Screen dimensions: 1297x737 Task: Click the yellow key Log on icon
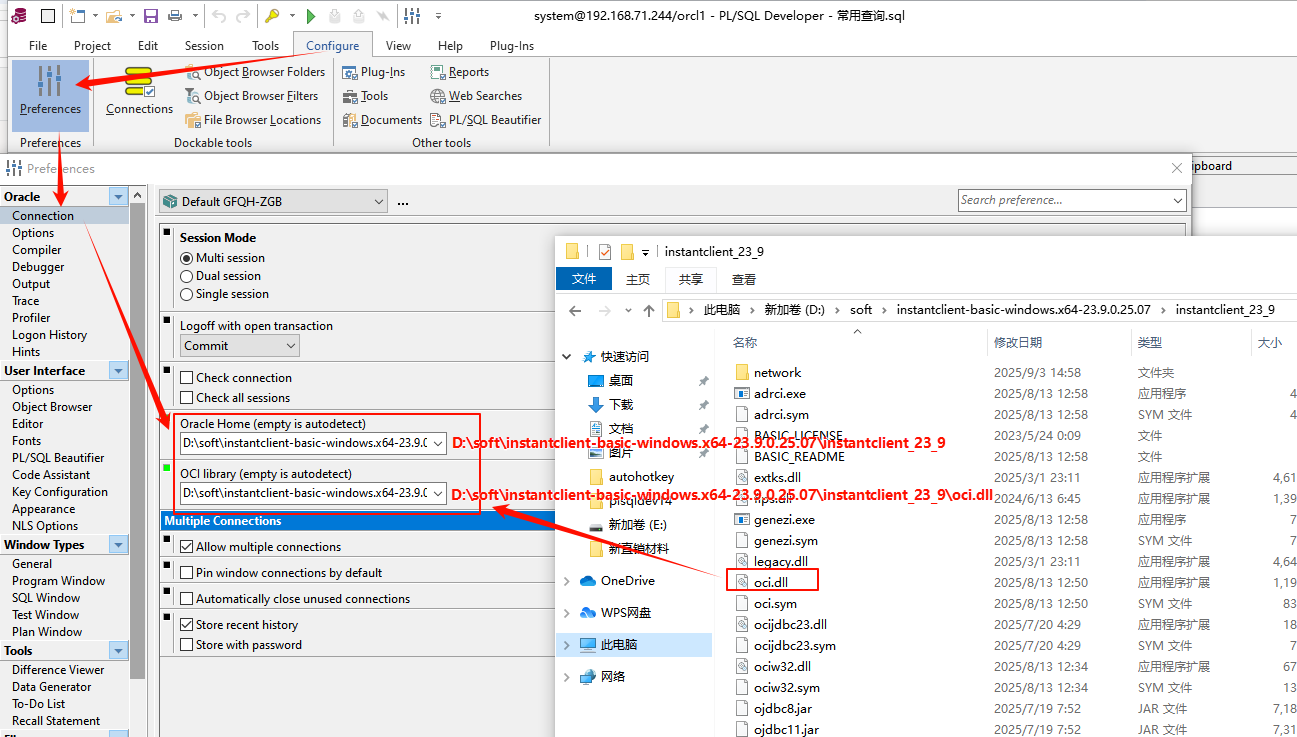click(x=272, y=16)
